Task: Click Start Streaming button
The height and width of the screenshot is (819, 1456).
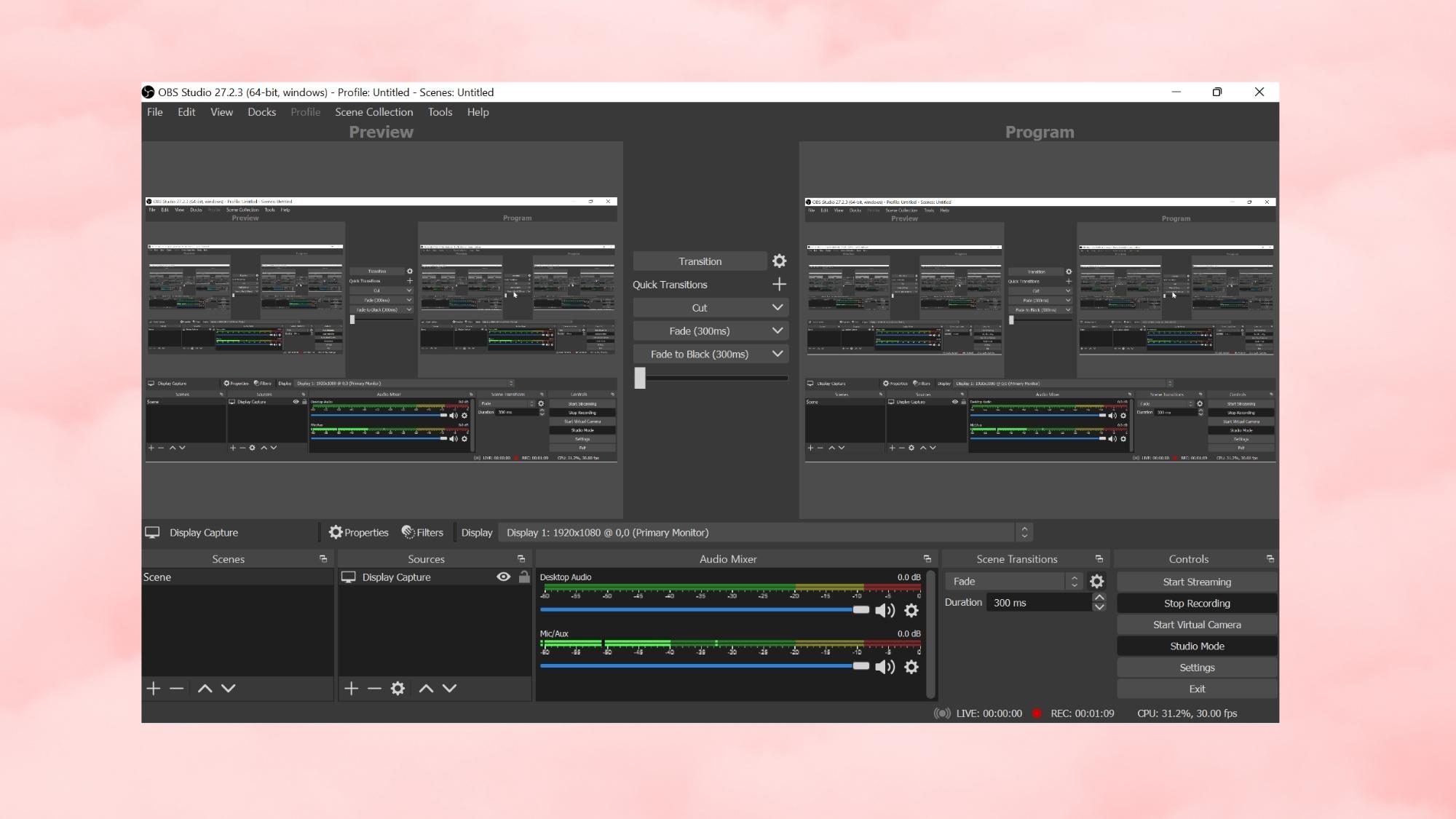Action: [x=1197, y=581]
